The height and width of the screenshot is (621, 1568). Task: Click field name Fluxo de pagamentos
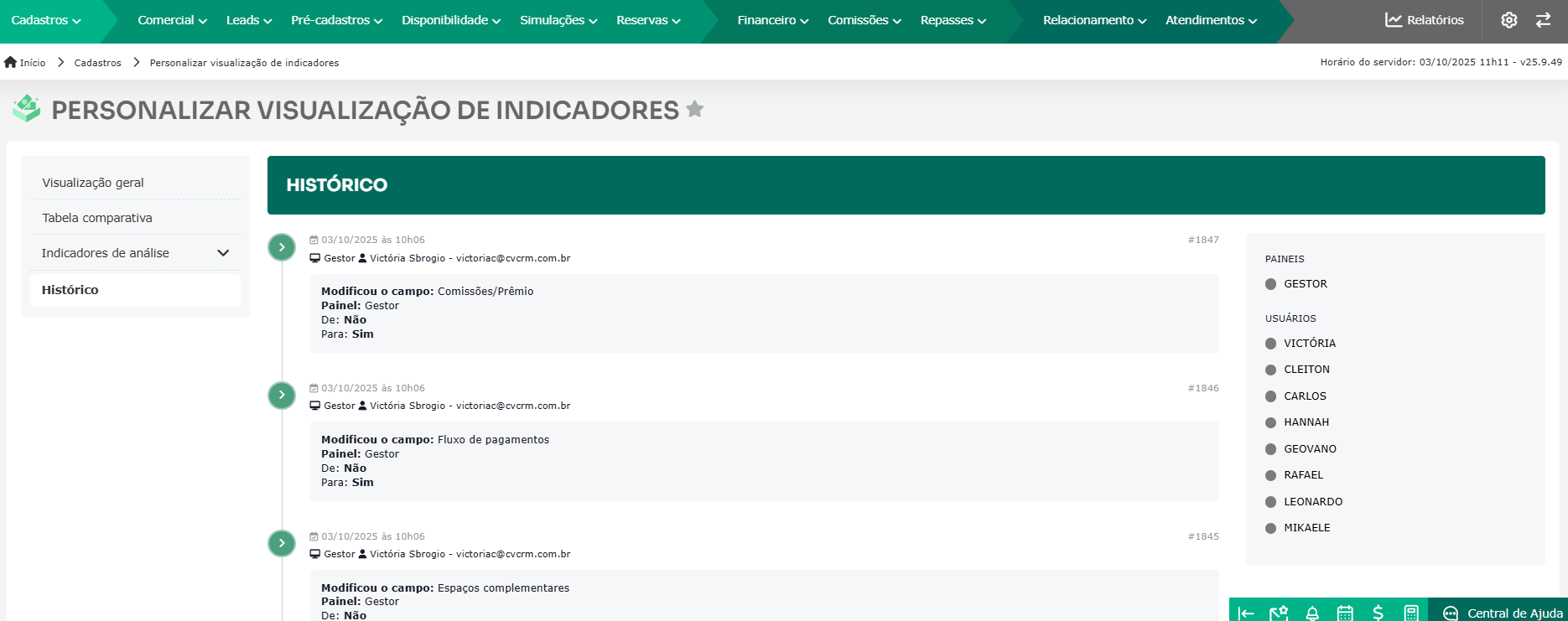coord(493,440)
